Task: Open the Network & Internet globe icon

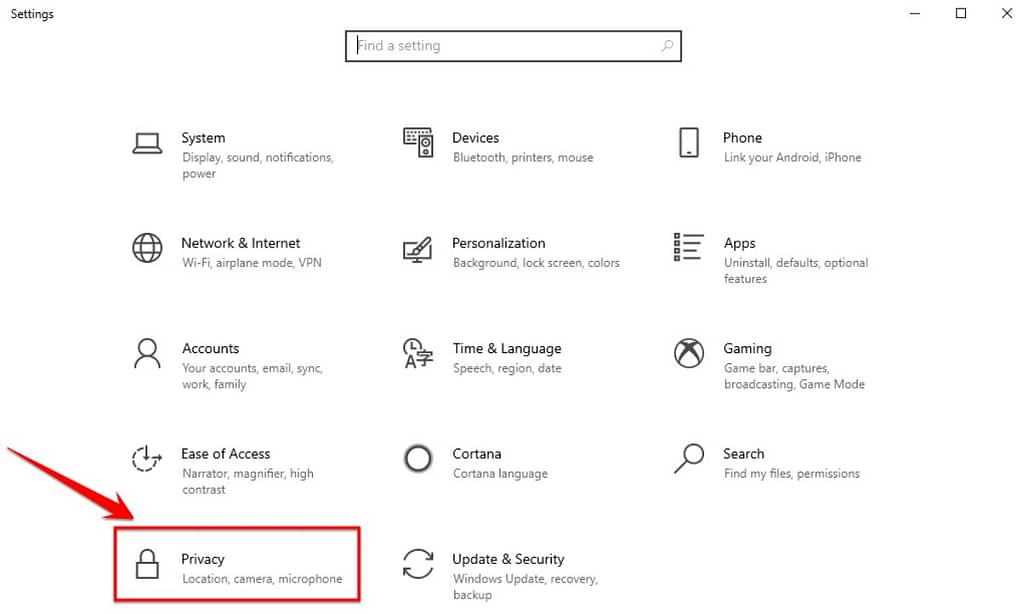Action: coord(147,248)
